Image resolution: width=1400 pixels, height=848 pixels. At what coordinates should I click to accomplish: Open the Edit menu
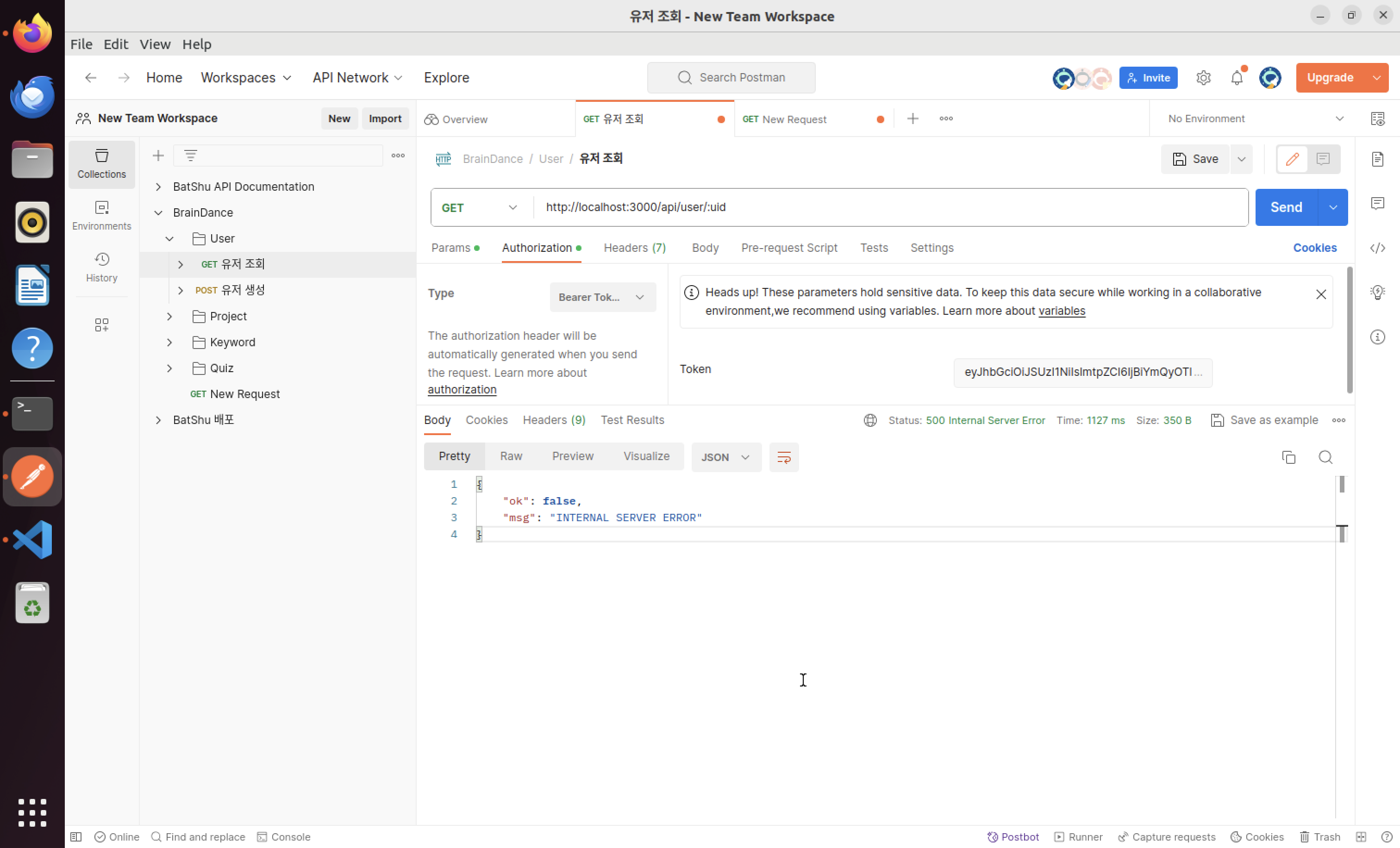(115, 44)
